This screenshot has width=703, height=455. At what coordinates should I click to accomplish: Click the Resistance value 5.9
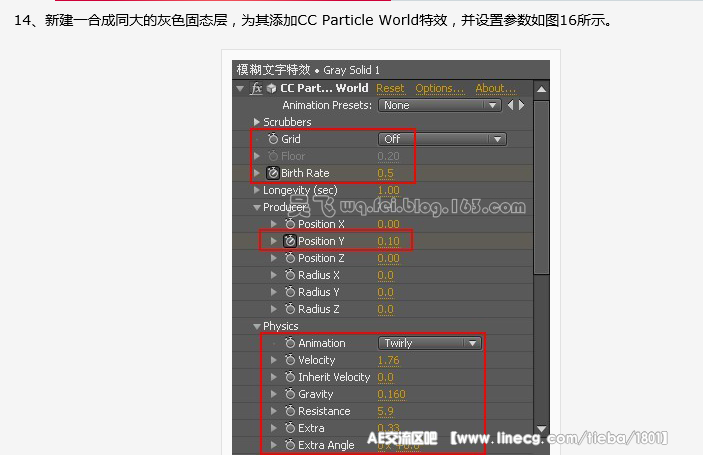click(386, 412)
